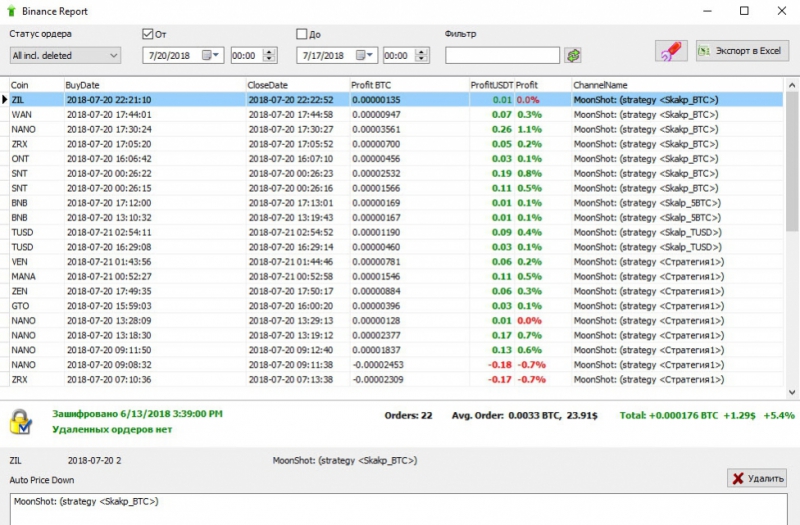Select TUSD row bought at 16:29:08
This screenshot has width=800, height=525.
pyautogui.click(x=396, y=247)
